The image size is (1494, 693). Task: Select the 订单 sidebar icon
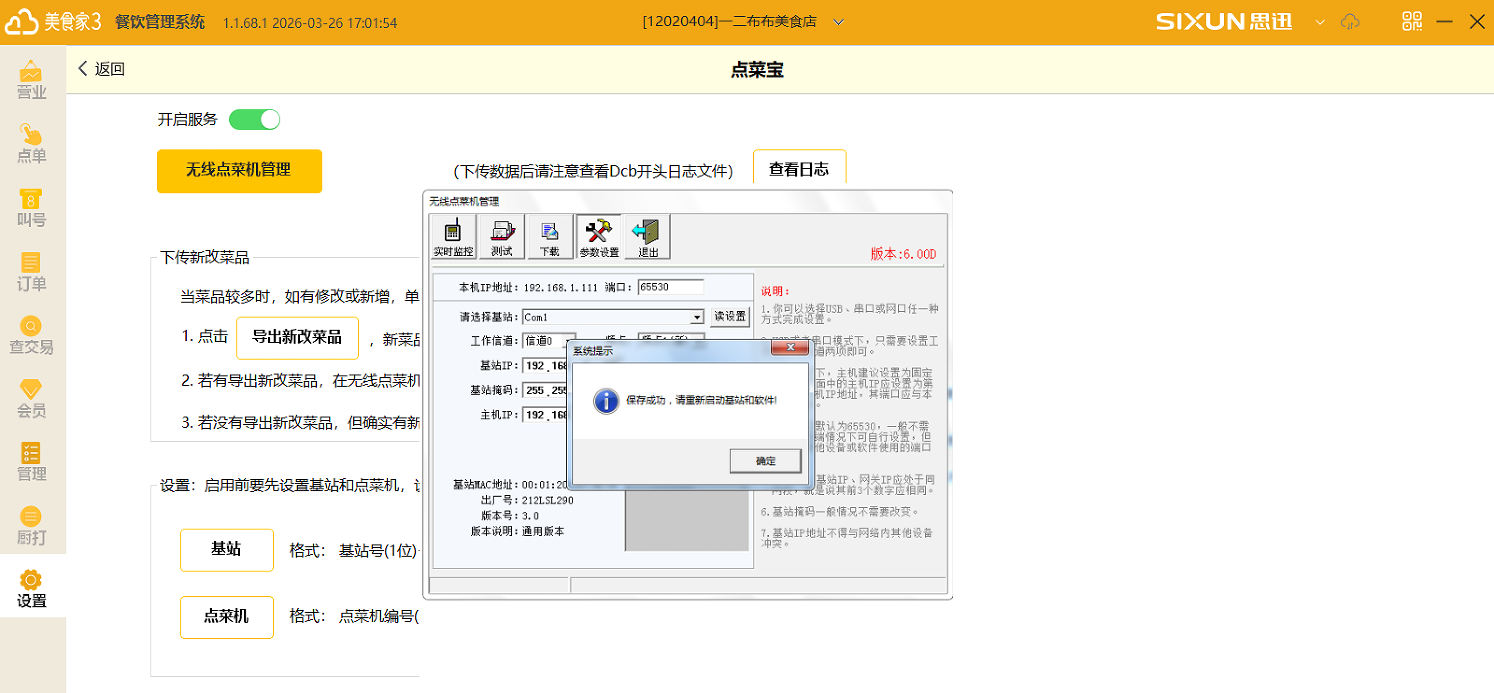point(32,272)
